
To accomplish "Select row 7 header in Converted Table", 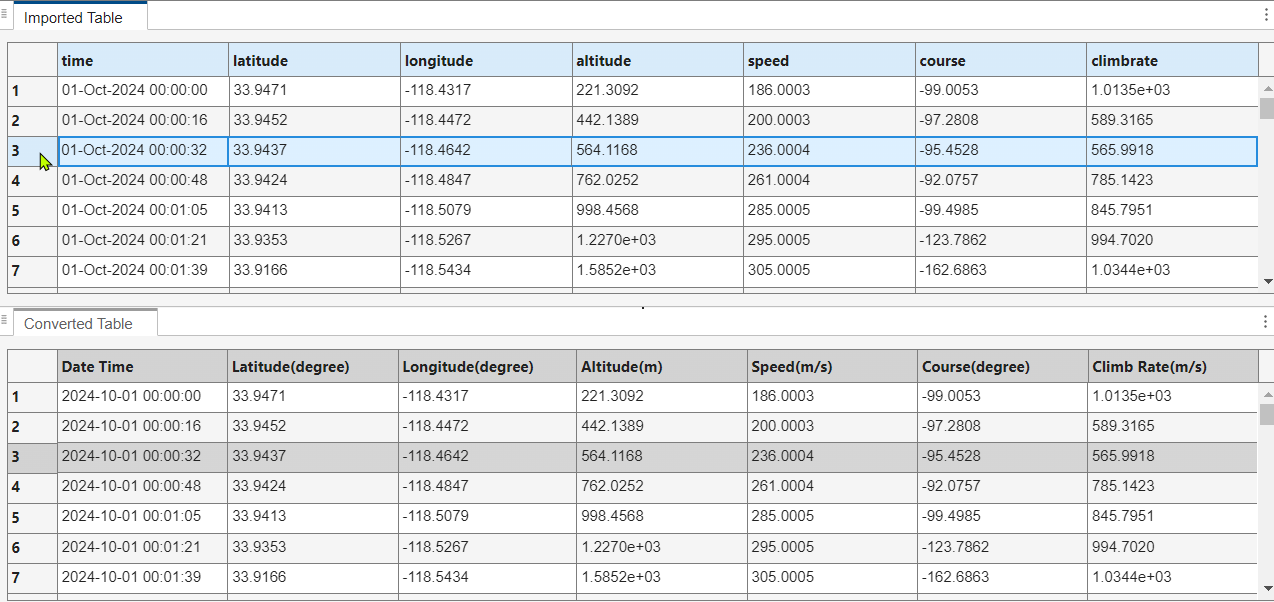I will click(x=33, y=578).
